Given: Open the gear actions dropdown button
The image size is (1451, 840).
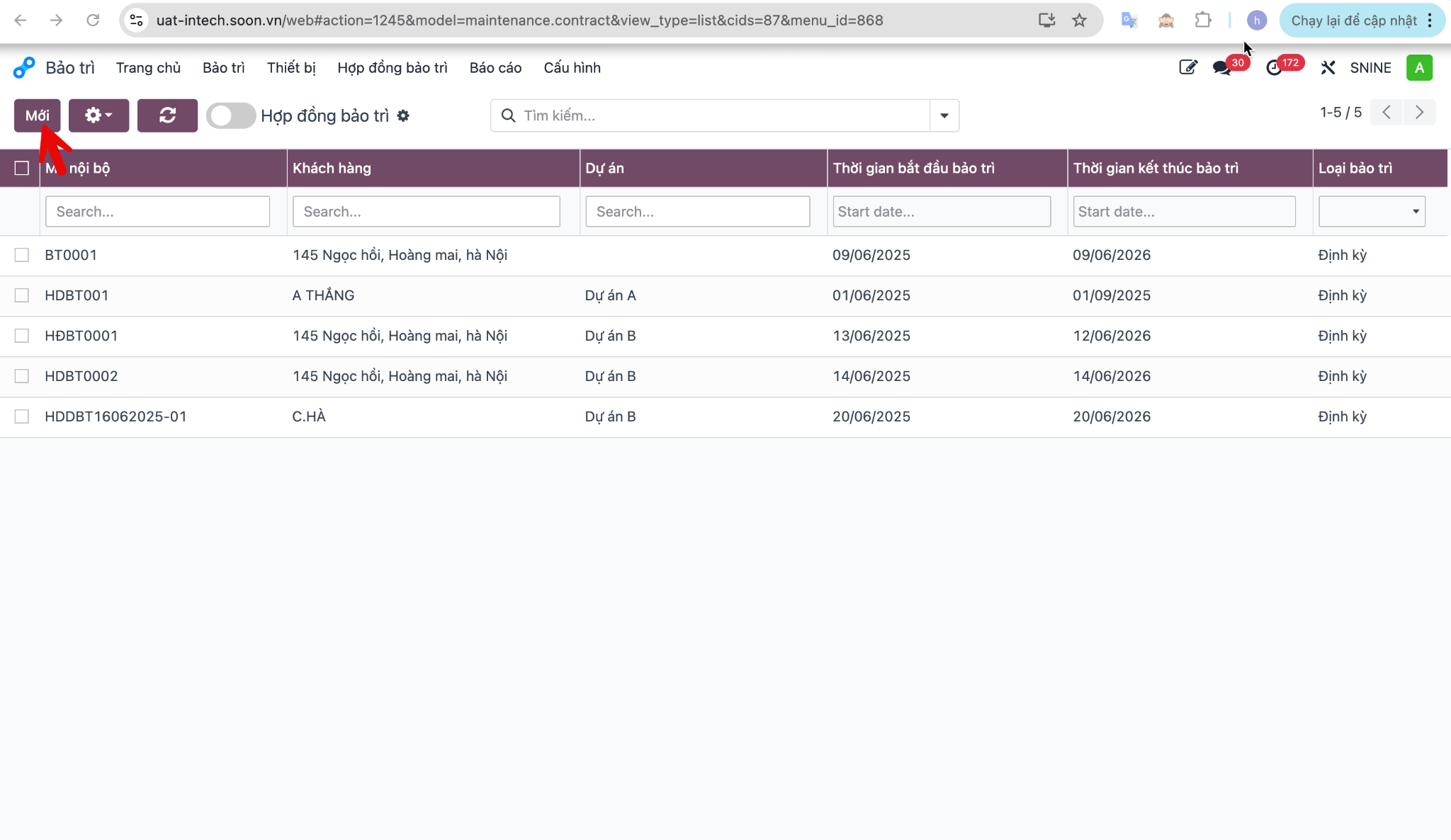Looking at the screenshot, I should tap(98, 115).
